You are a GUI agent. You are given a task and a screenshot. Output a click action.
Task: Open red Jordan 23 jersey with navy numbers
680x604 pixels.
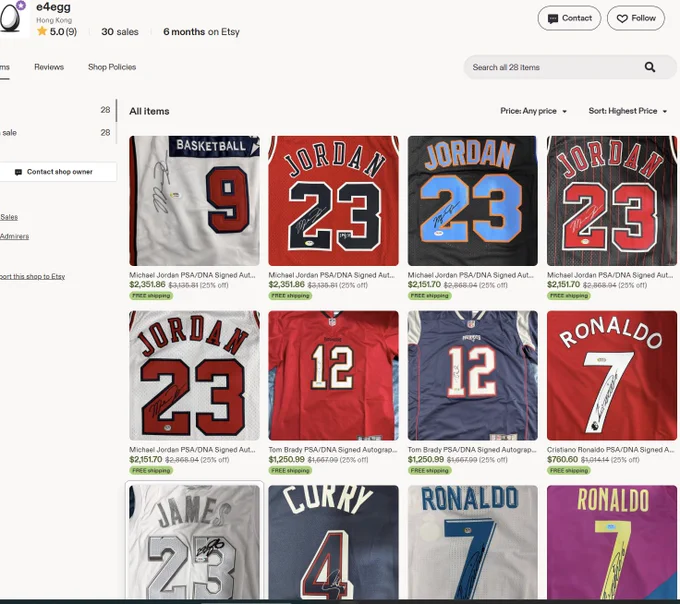click(333, 201)
